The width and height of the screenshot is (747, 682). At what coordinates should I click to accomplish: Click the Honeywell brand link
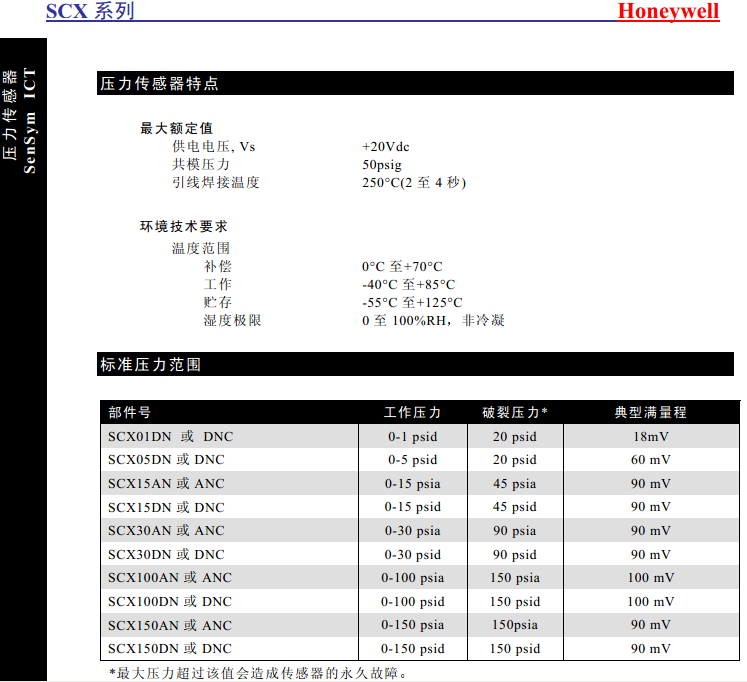pyautogui.click(x=668, y=12)
